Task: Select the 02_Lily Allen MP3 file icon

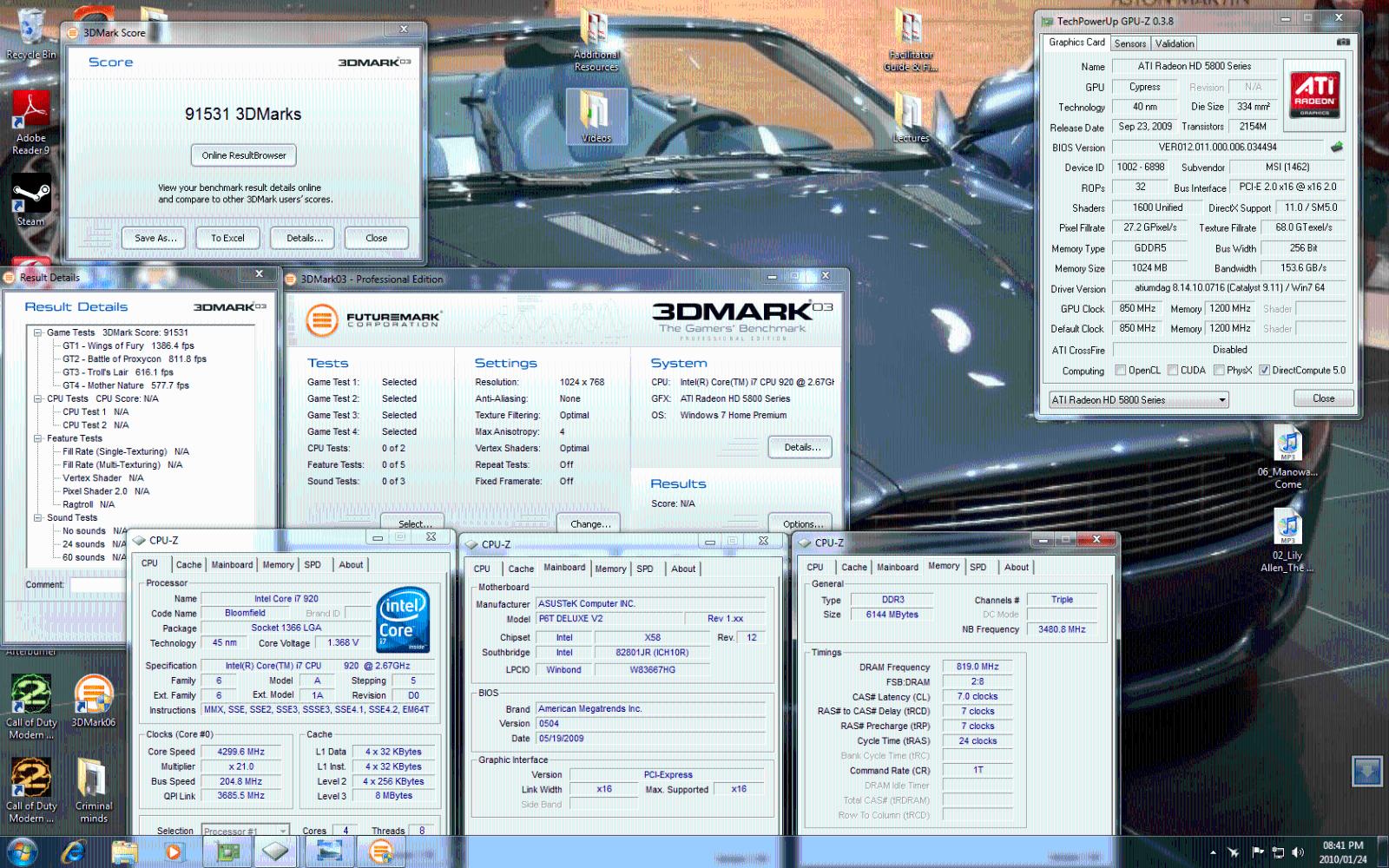Action: [1288, 540]
